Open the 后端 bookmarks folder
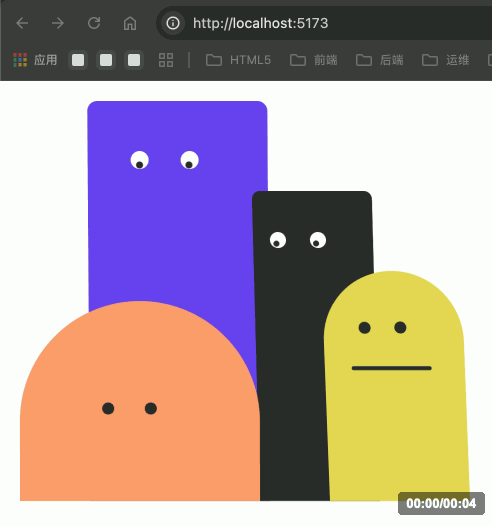This screenshot has width=492, height=526. pyautogui.click(x=380, y=60)
